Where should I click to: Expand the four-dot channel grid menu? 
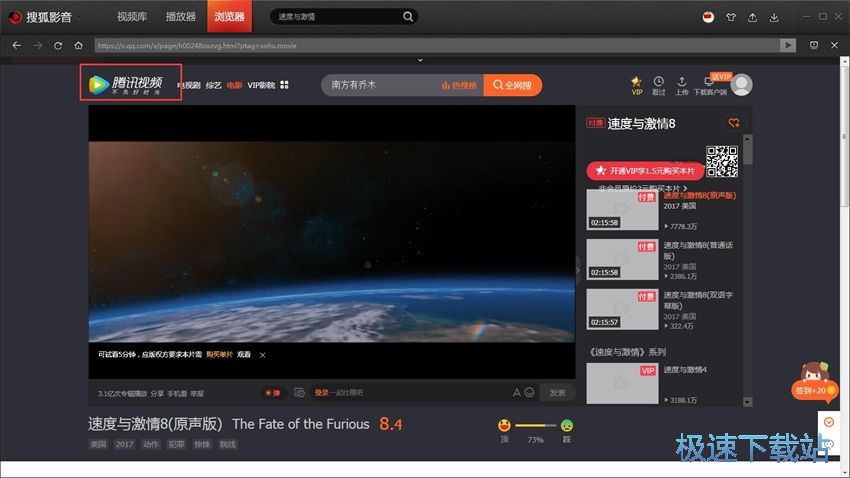285,85
